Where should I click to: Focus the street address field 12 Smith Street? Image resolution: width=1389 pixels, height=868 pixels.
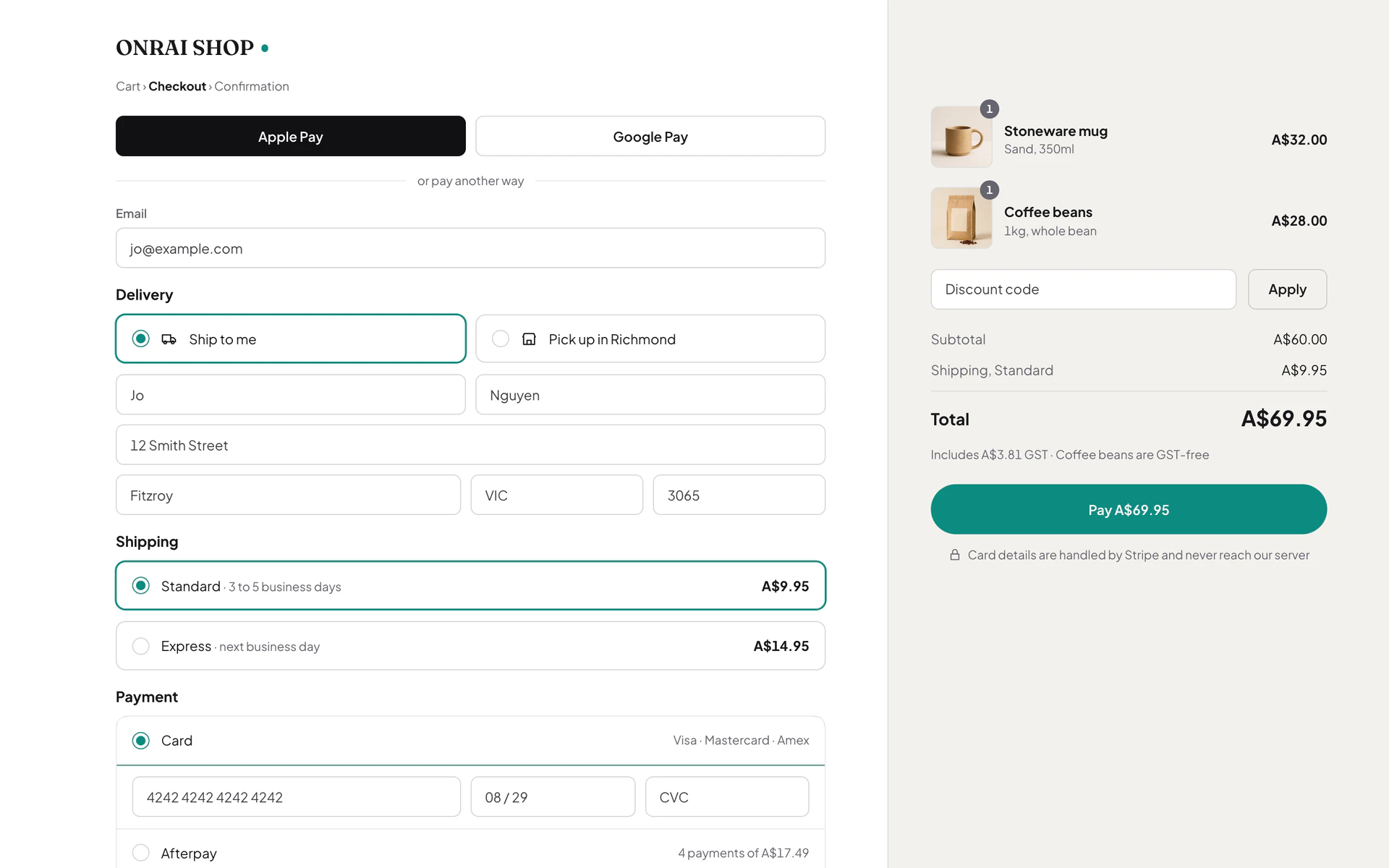(470, 445)
